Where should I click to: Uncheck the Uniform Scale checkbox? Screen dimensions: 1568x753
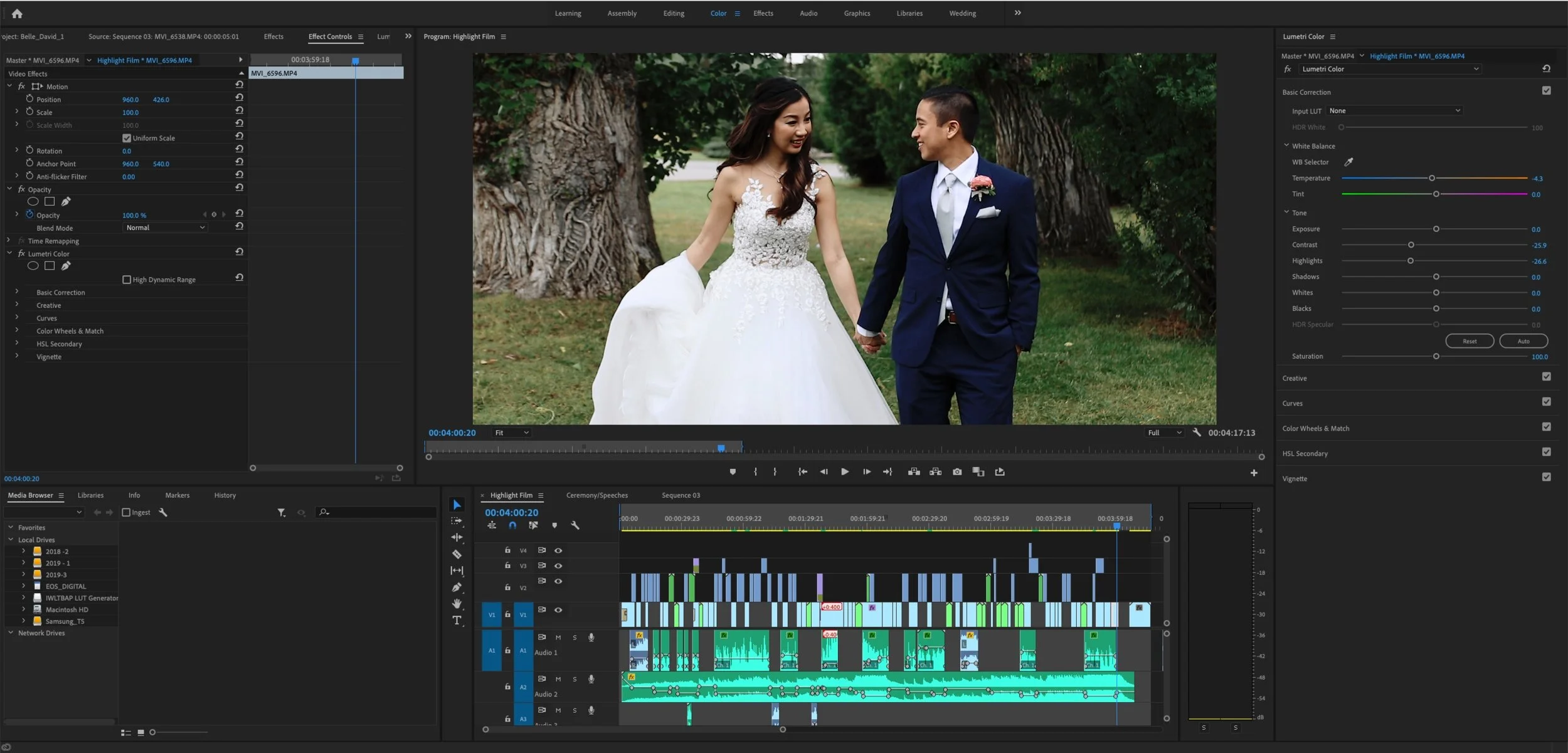(127, 138)
